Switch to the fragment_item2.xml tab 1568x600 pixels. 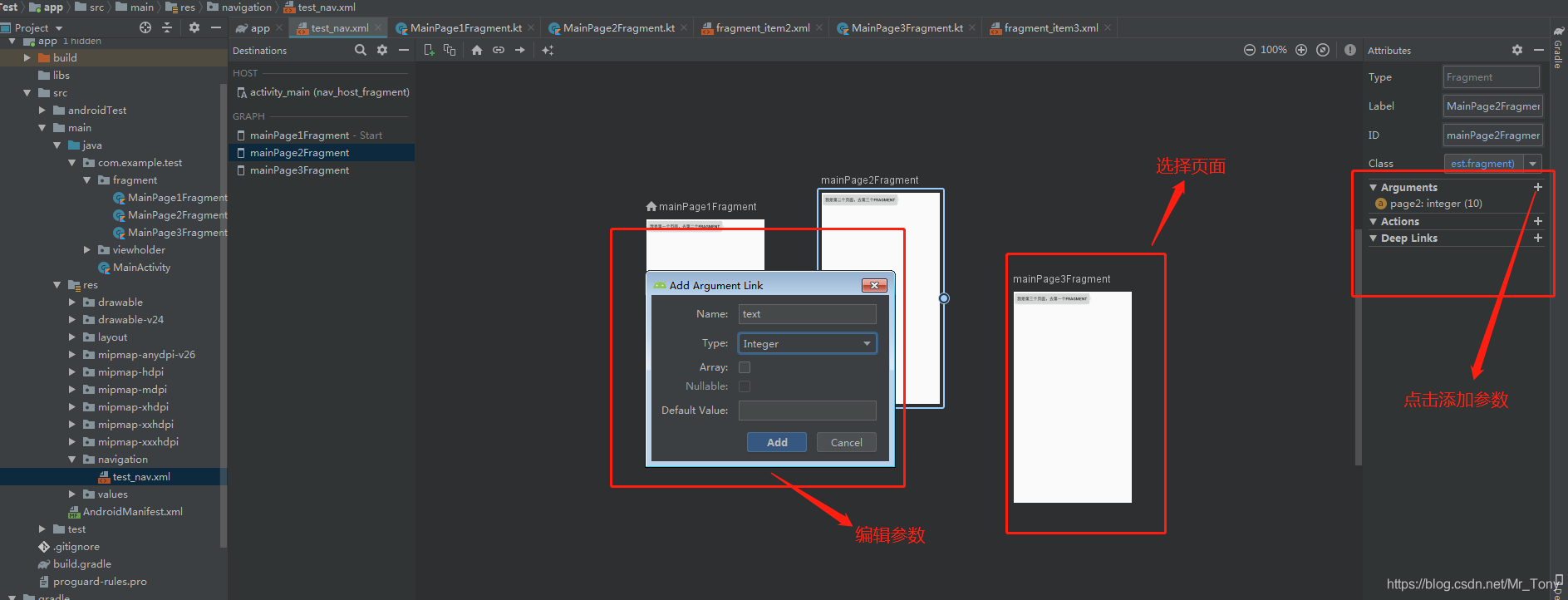point(763,27)
